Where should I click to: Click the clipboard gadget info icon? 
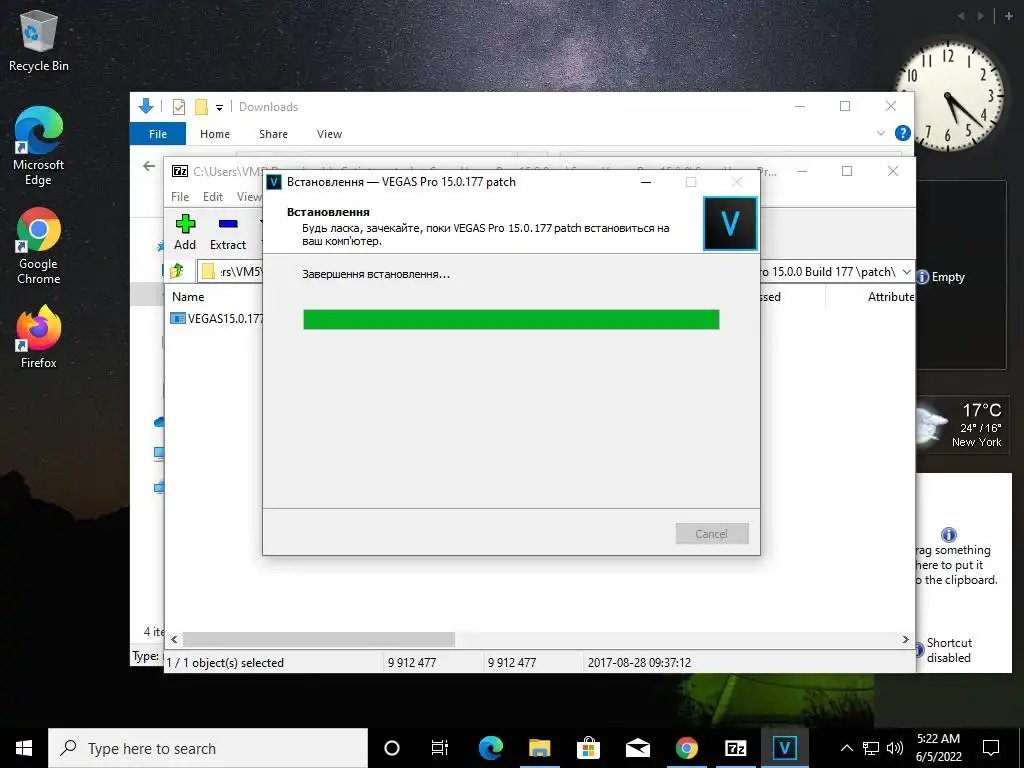coord(949,534)
